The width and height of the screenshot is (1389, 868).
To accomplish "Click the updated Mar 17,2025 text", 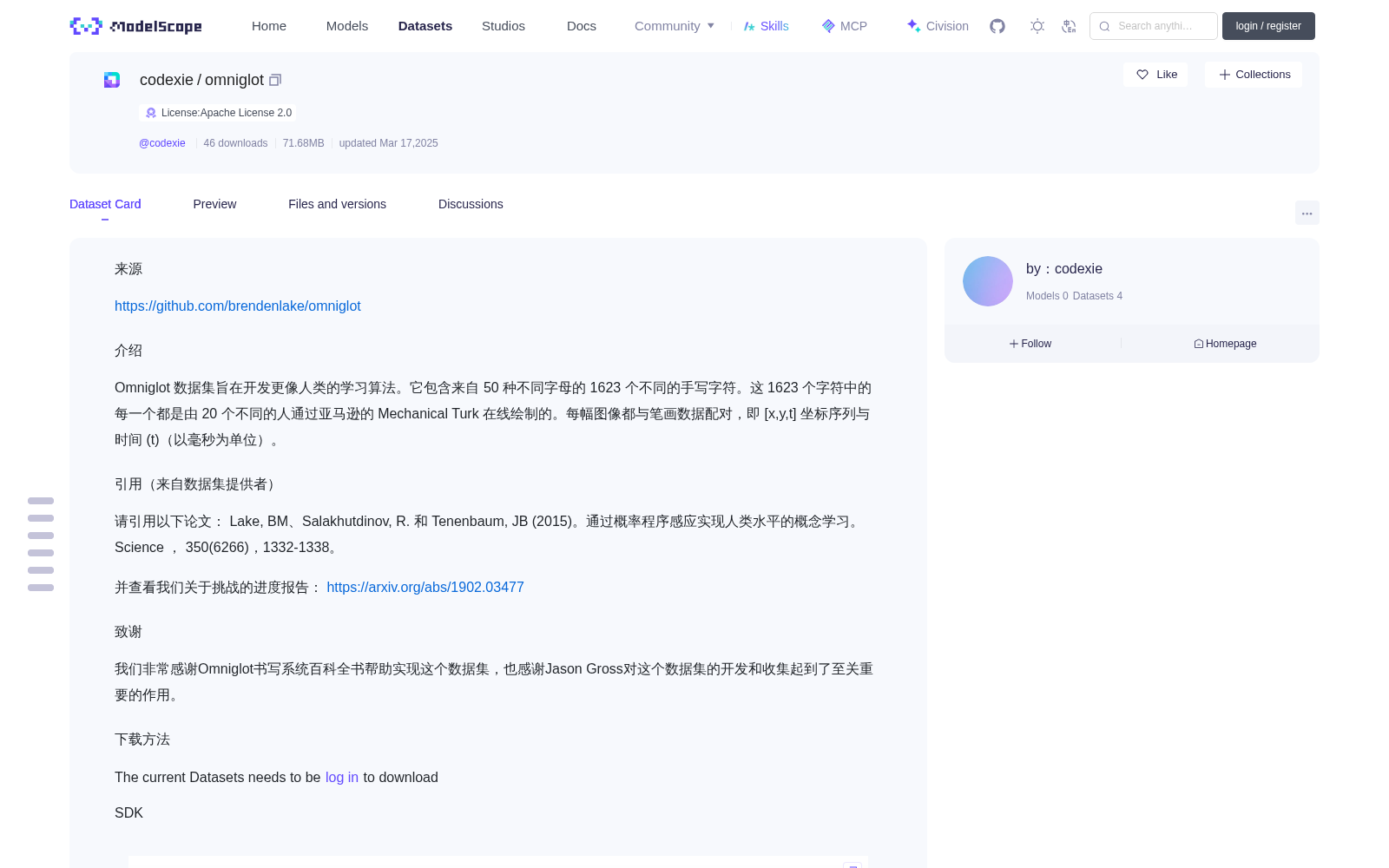I will pyautogui.click(x=388, y=143).
